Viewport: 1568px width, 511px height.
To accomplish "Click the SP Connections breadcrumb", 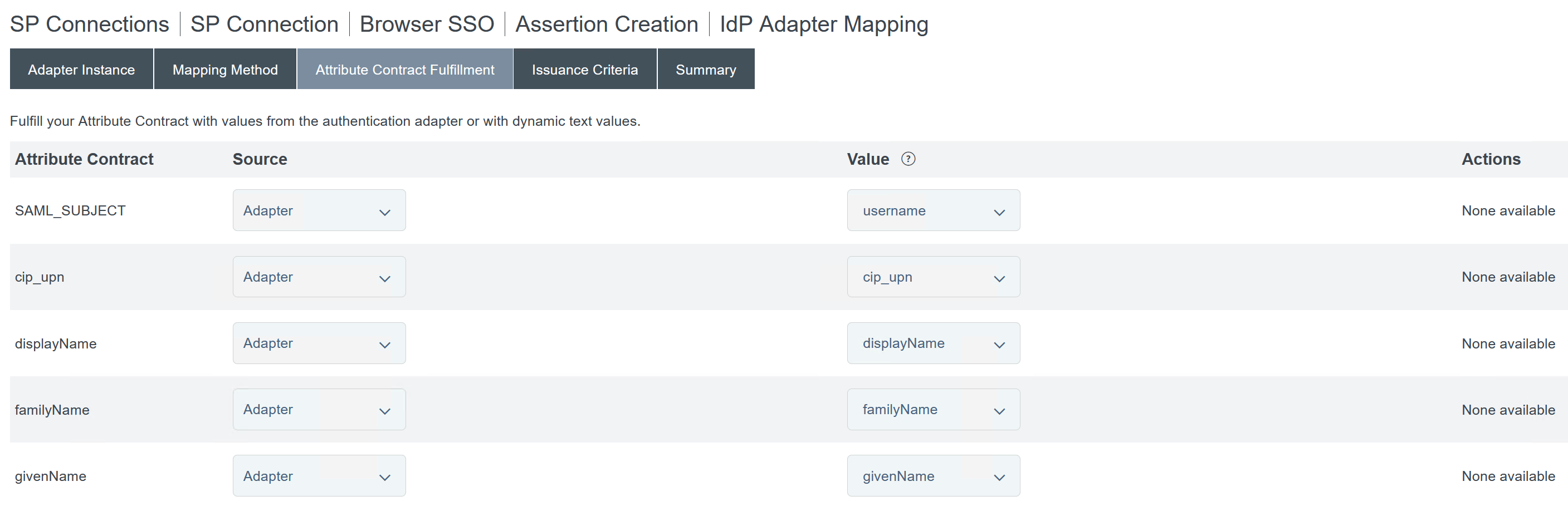I will (x=89, y=24).
